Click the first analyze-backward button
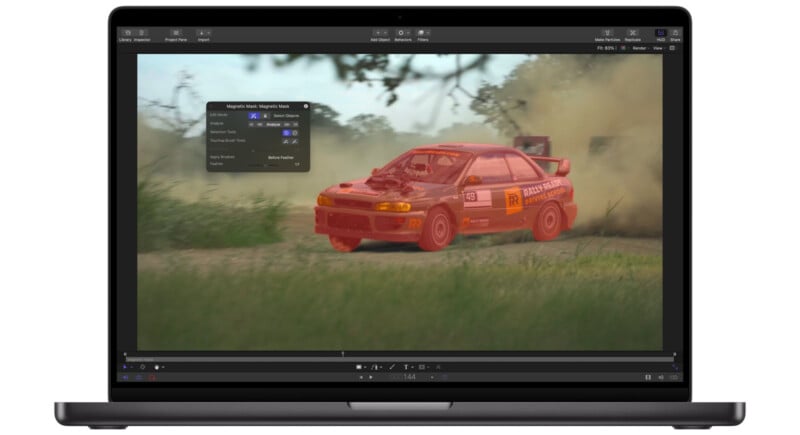The image size is (800, 435). 252,124
